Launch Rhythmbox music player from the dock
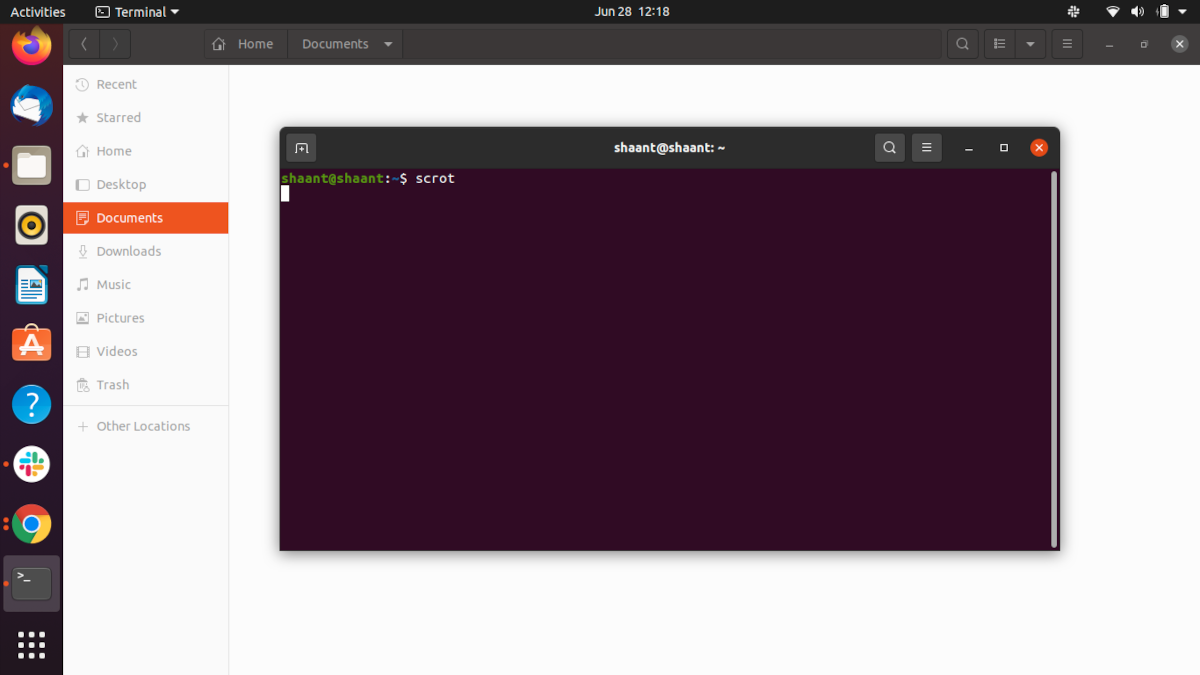The image size is (1200, 675). [31, 225]
